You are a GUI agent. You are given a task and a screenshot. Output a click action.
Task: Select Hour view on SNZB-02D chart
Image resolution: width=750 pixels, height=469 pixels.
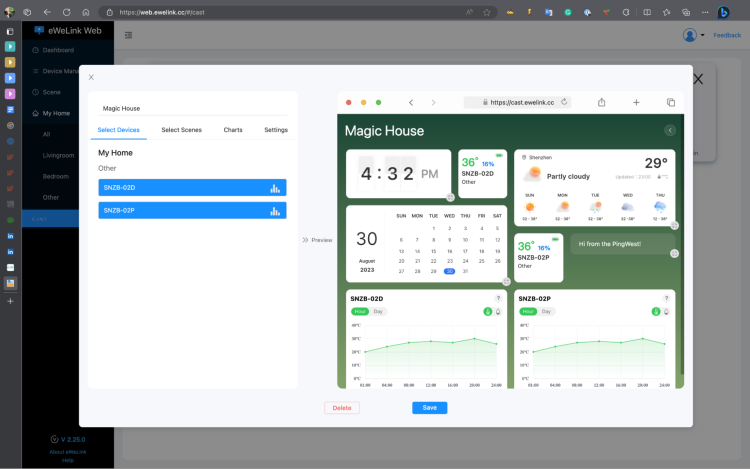coord(360,312)
